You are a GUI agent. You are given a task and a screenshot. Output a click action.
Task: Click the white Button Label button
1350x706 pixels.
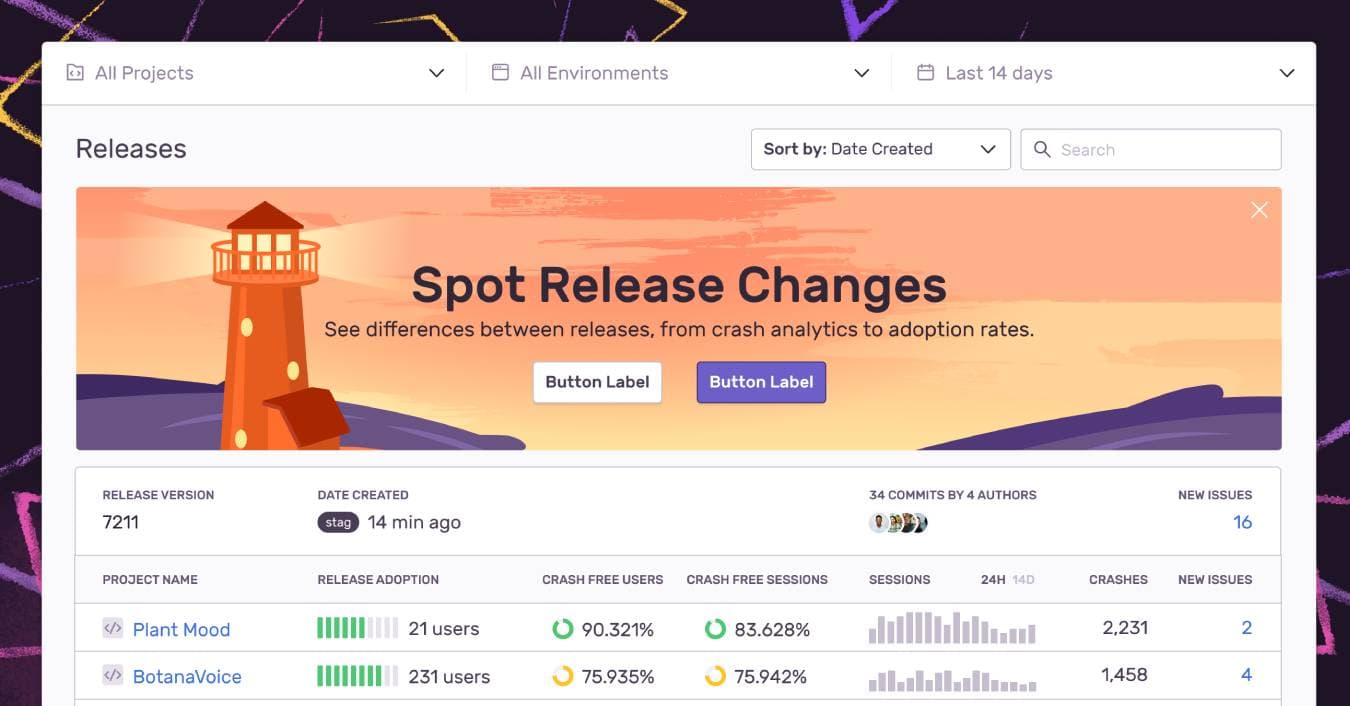pos(597,382)
